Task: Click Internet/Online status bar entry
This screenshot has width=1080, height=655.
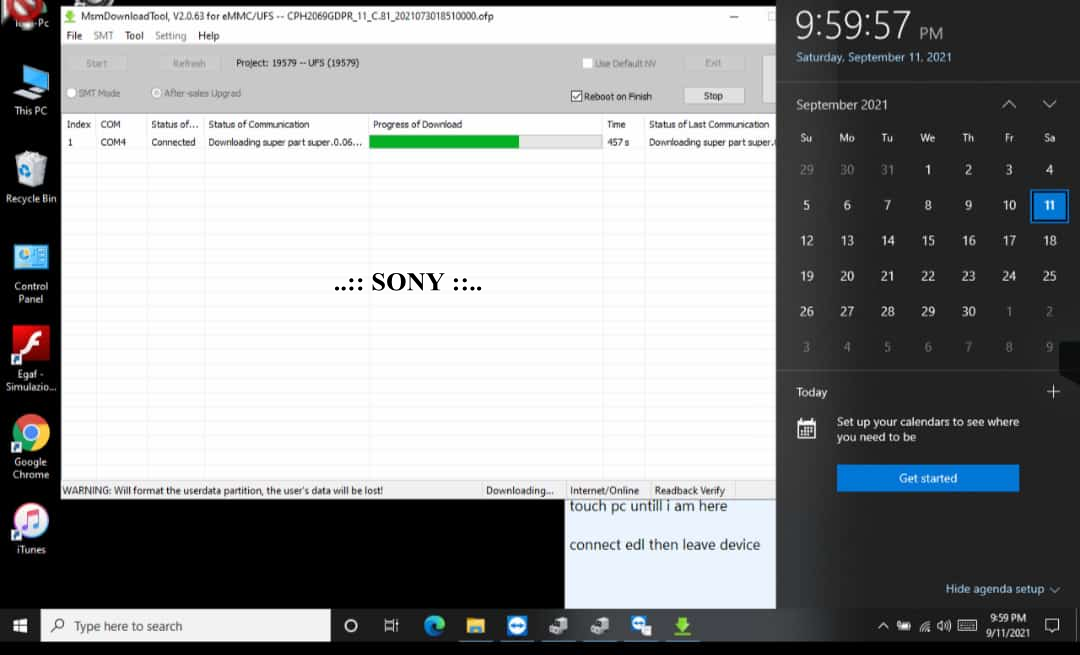Action: pyautogui.click(x=605, y=490)
